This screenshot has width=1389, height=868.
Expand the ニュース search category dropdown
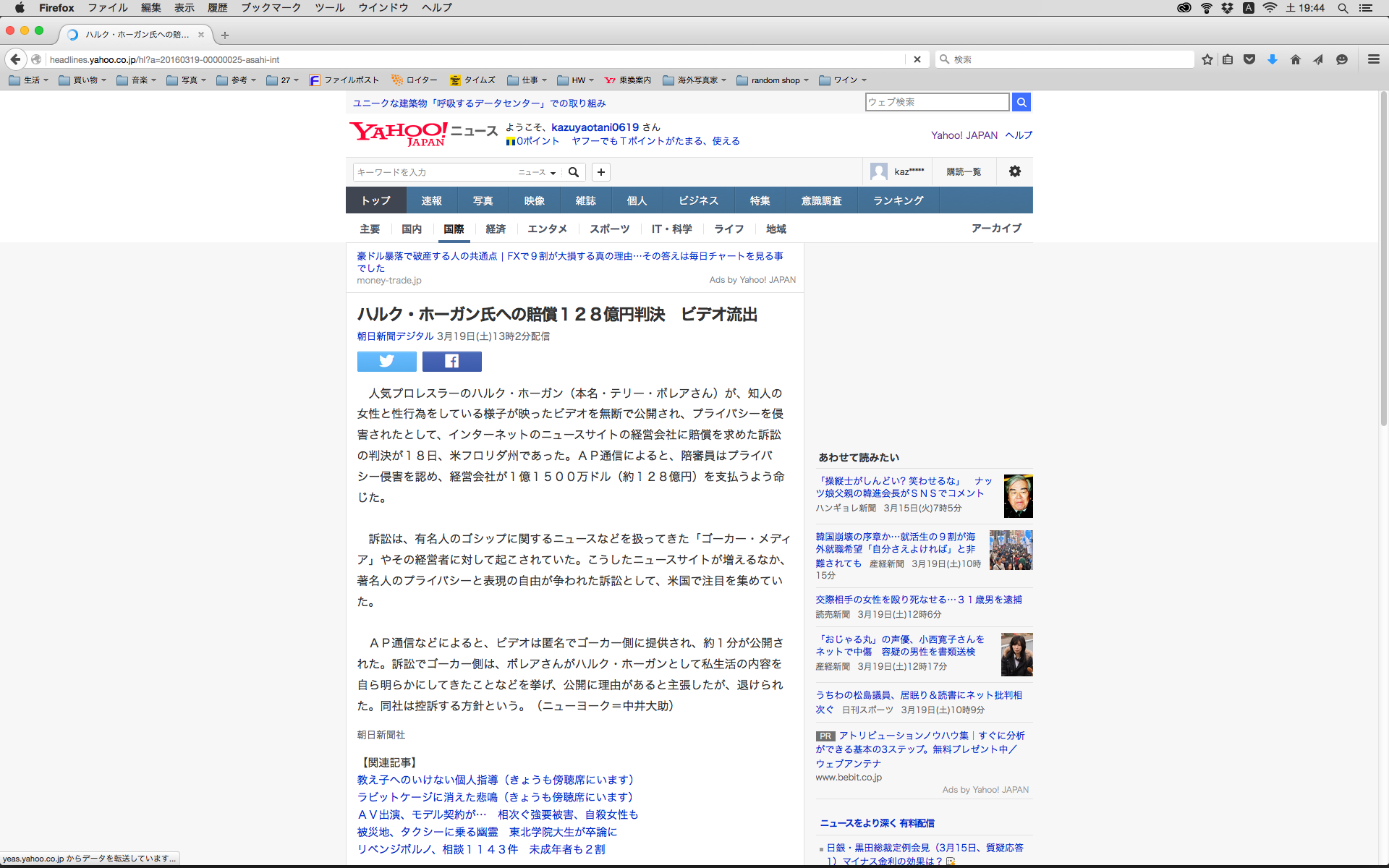click(x=537, y=172)
